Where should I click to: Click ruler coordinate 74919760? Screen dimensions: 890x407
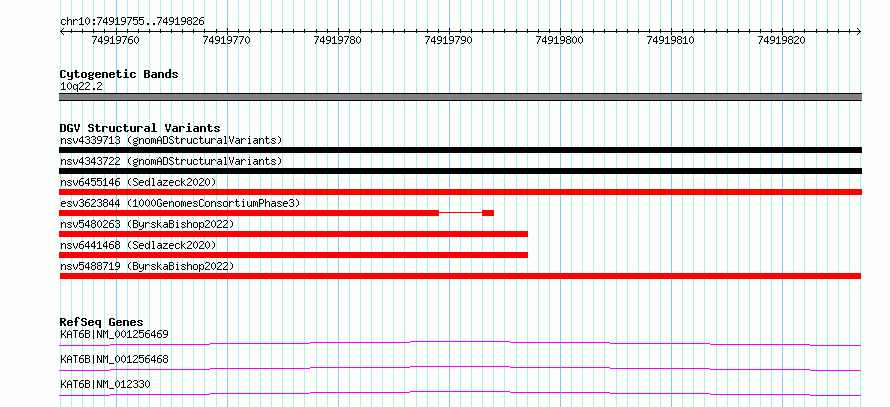(x=115, y=40)
